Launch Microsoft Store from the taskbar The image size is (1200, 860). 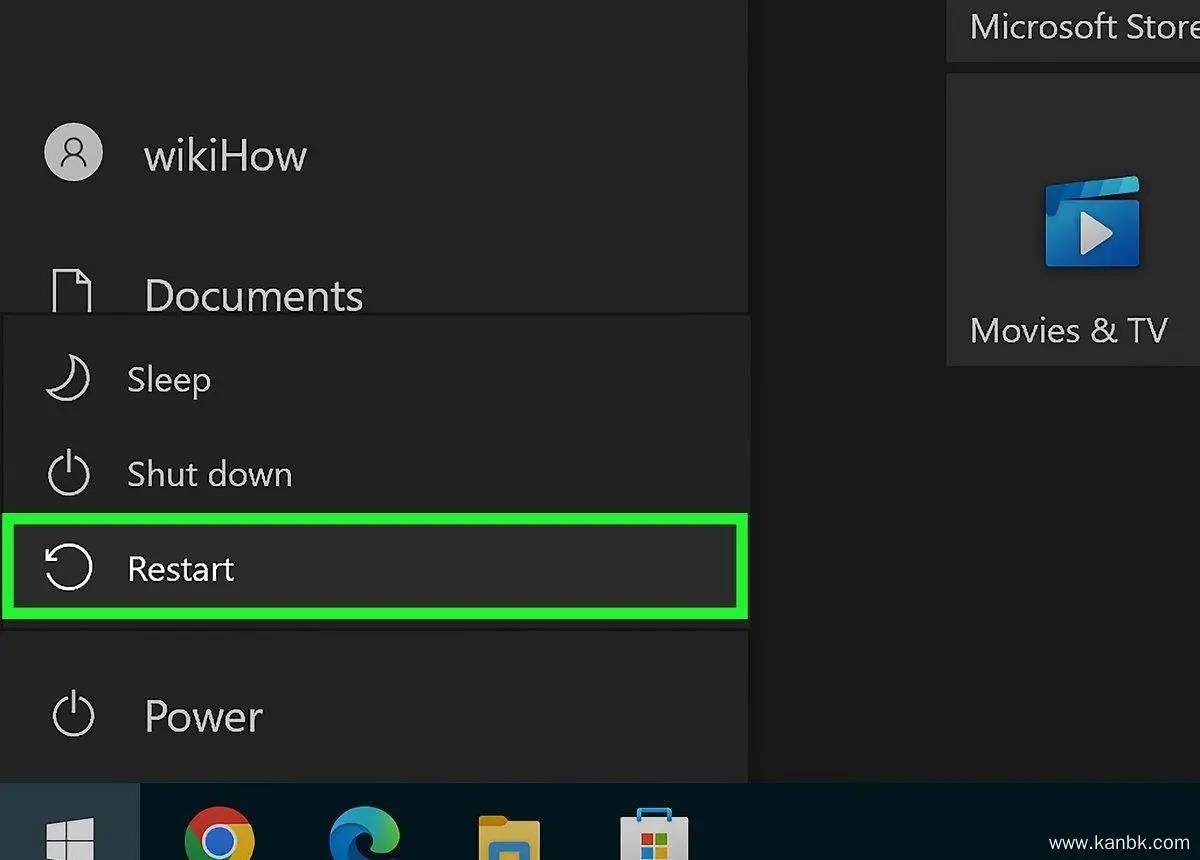pyautogui.click(x=654, y=836)
